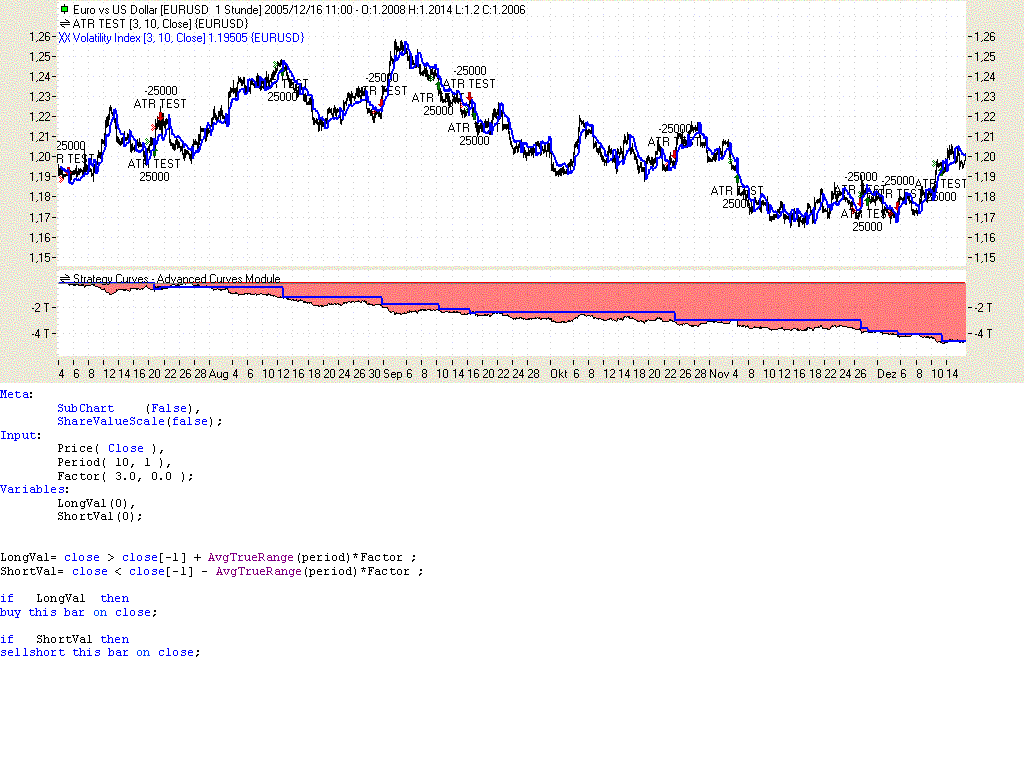
Task: Click the 'buy this bar on close;' line
Action: pyautogui.click(x=79, y=613)
